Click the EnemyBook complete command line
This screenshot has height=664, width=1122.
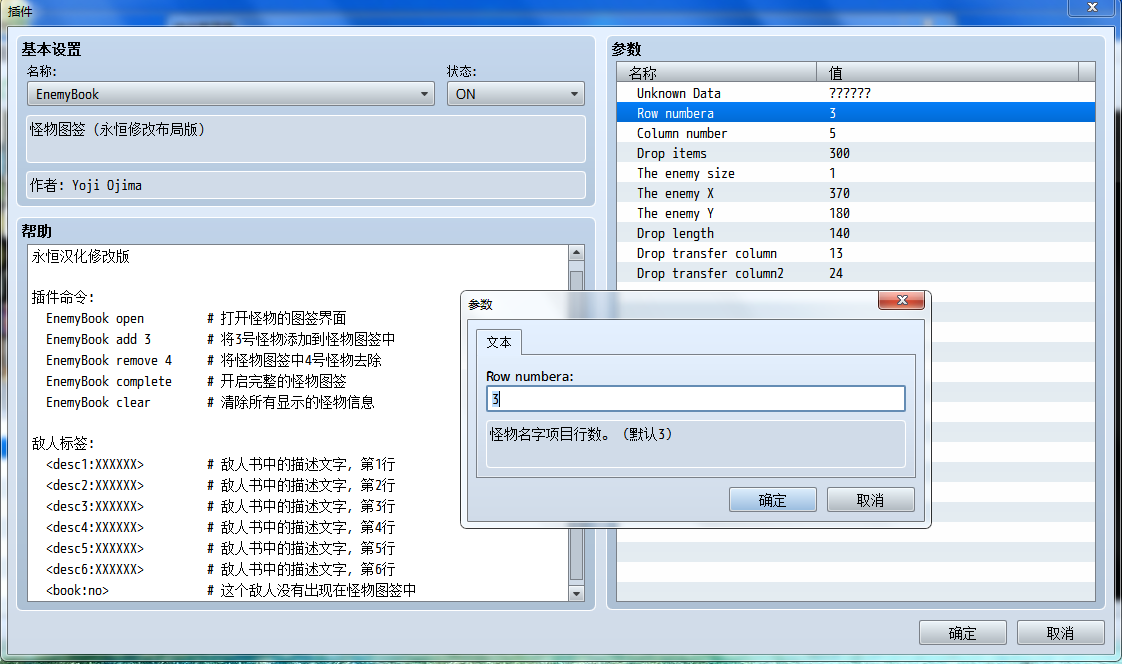[195, 381]
